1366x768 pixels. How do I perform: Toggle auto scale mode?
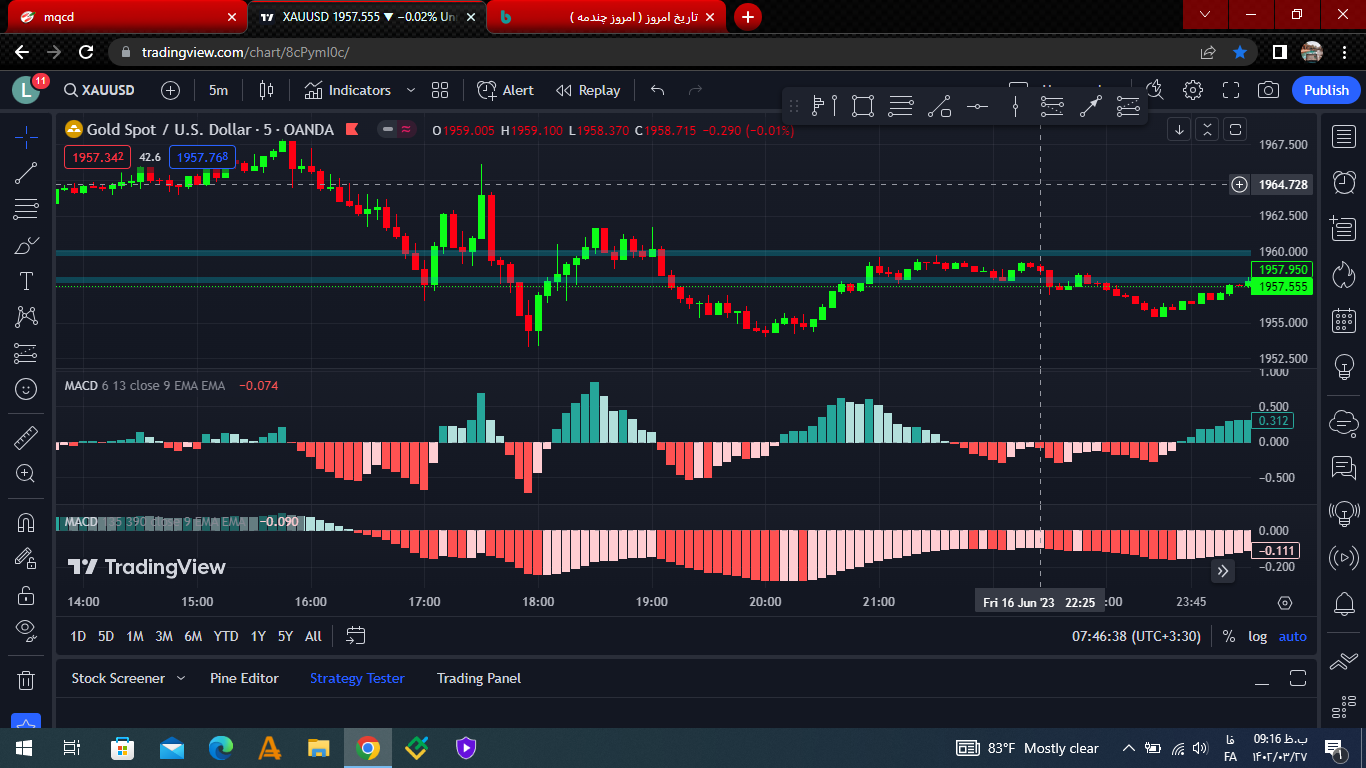click(1292, 636)
